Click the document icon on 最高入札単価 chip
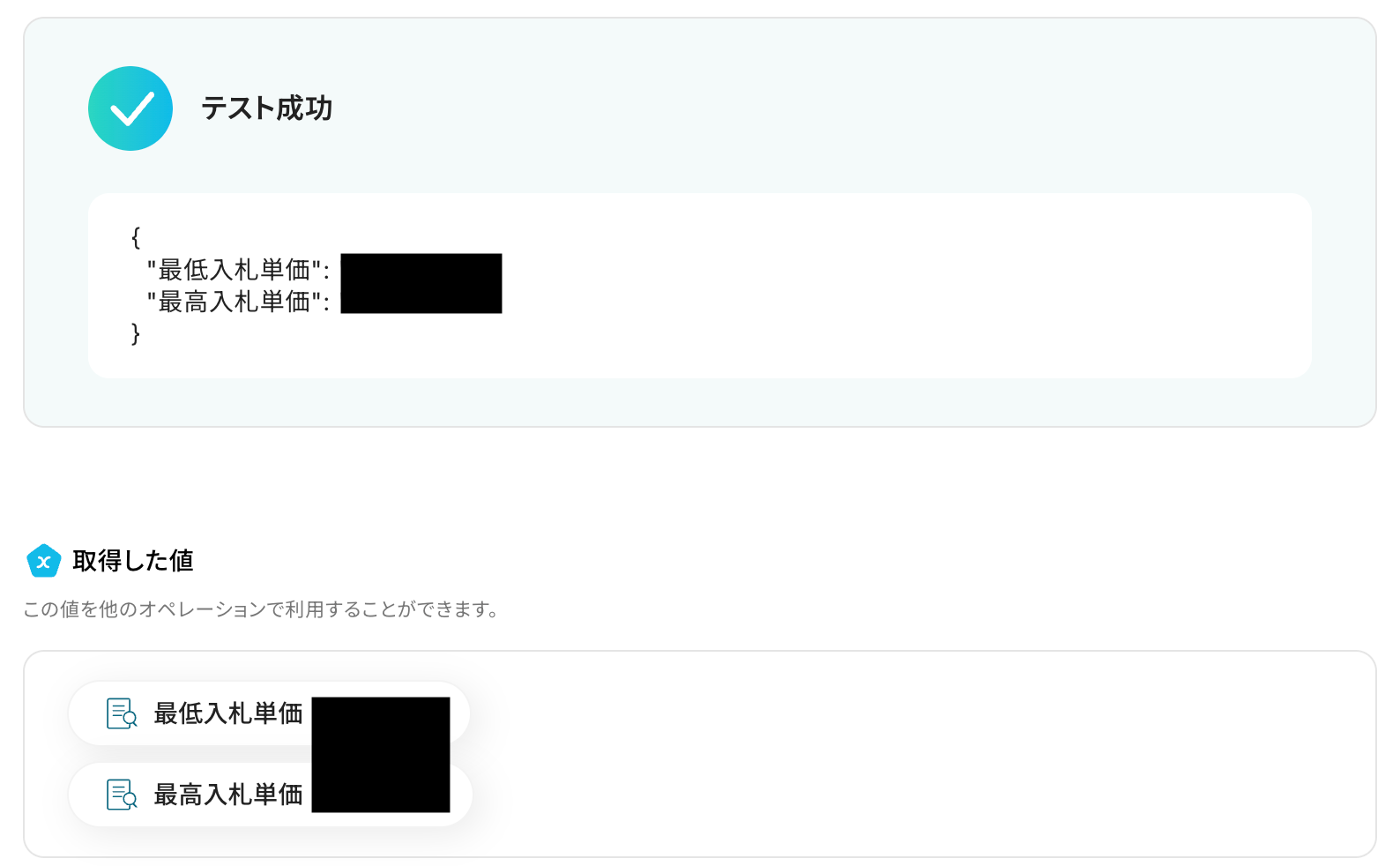 tap(122, 795)
